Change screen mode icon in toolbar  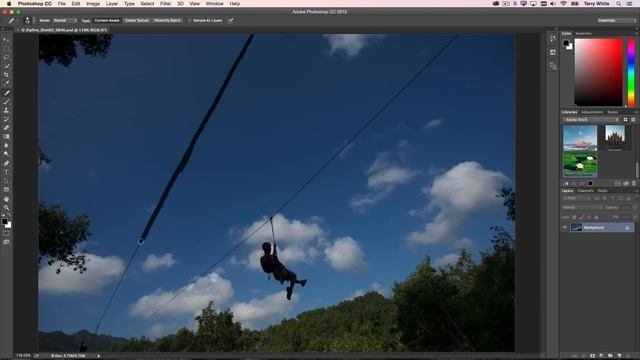[6, 242]
